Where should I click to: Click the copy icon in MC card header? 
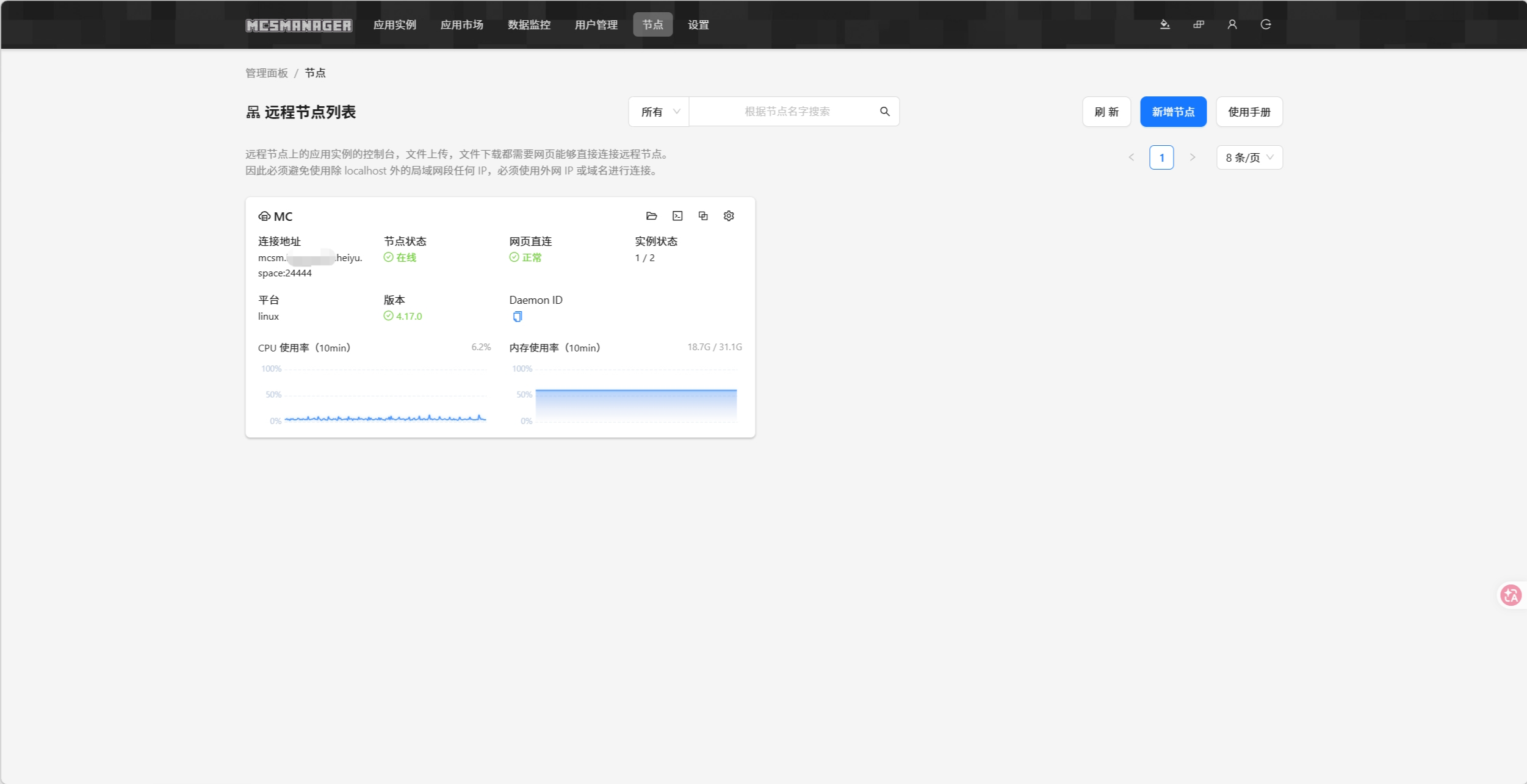click(703, 216)
